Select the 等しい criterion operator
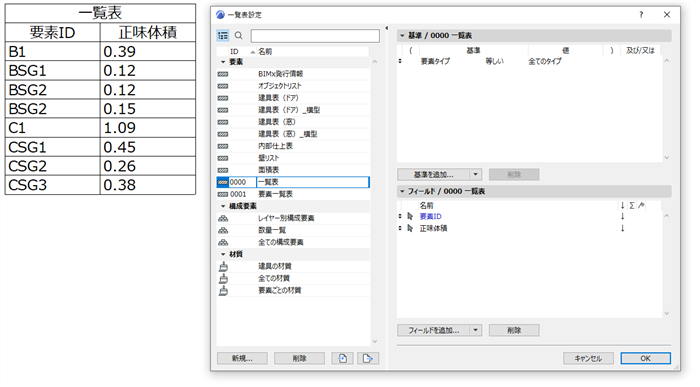Viewport: 700px width, 387px height. click(x=495, y=61)
